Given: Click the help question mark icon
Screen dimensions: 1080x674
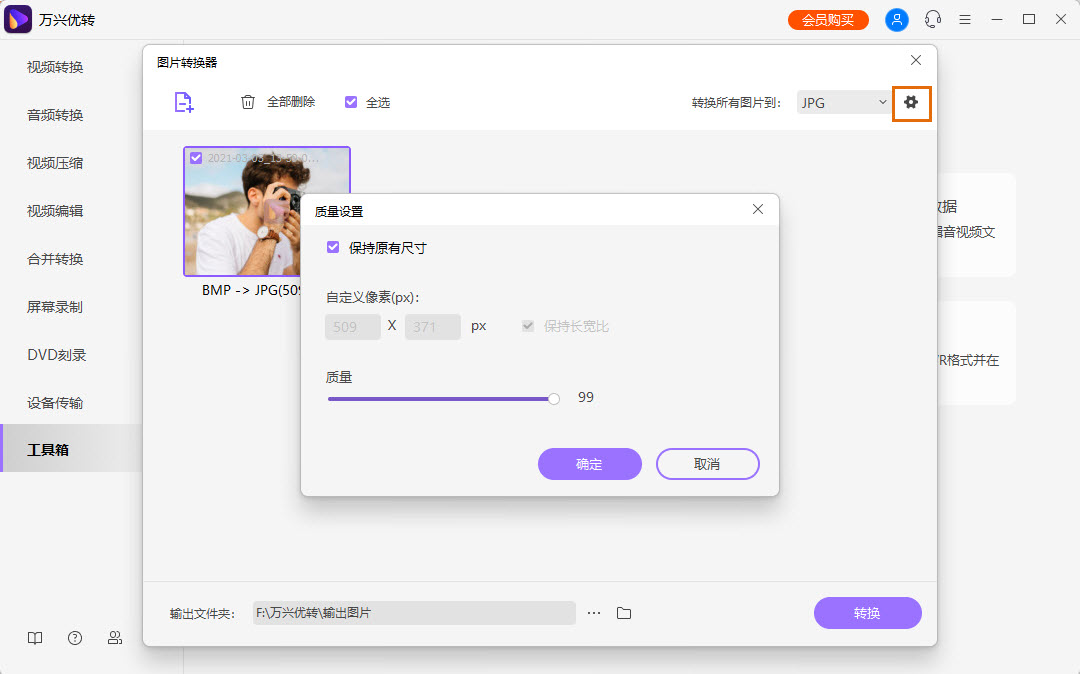Looking at the screenshot, I should [74, 637].
